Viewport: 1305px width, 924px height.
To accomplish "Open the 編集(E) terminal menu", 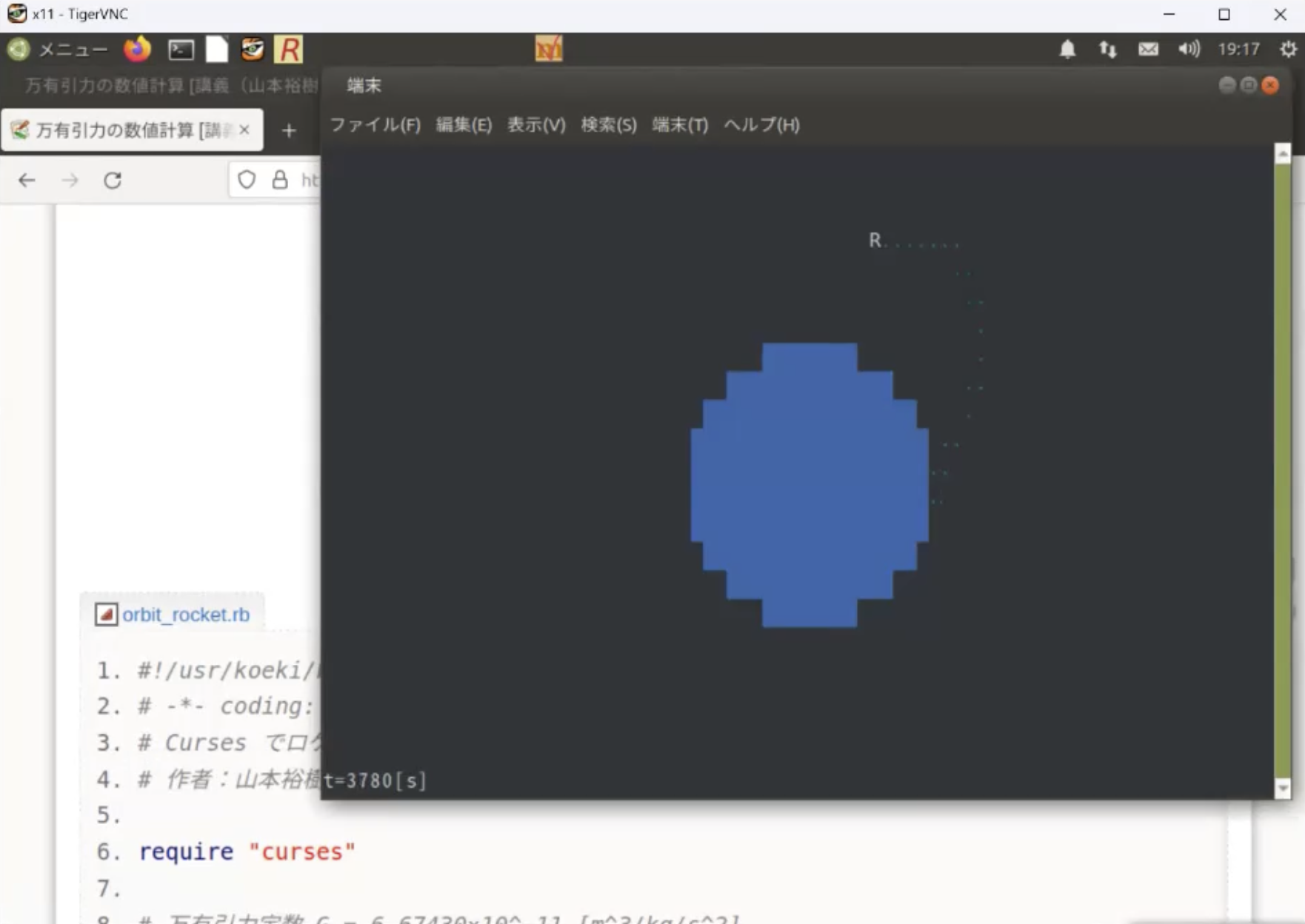I will (464, 125).
